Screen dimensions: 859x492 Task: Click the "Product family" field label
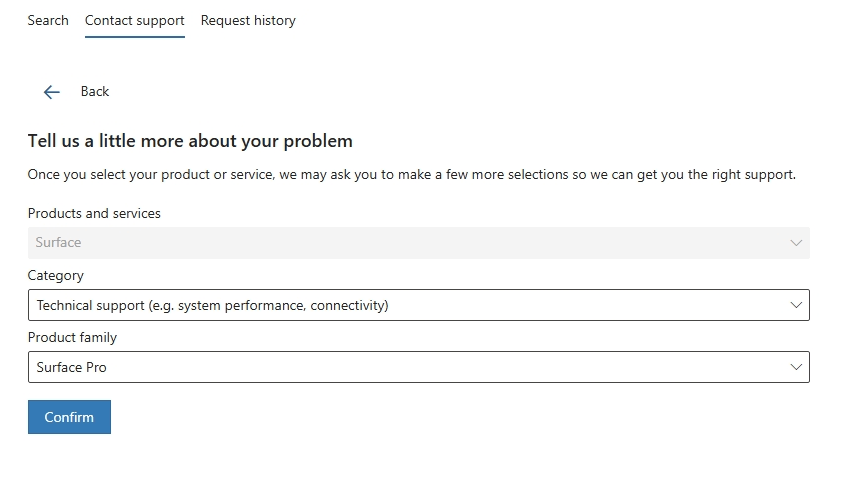coord(72,337)
